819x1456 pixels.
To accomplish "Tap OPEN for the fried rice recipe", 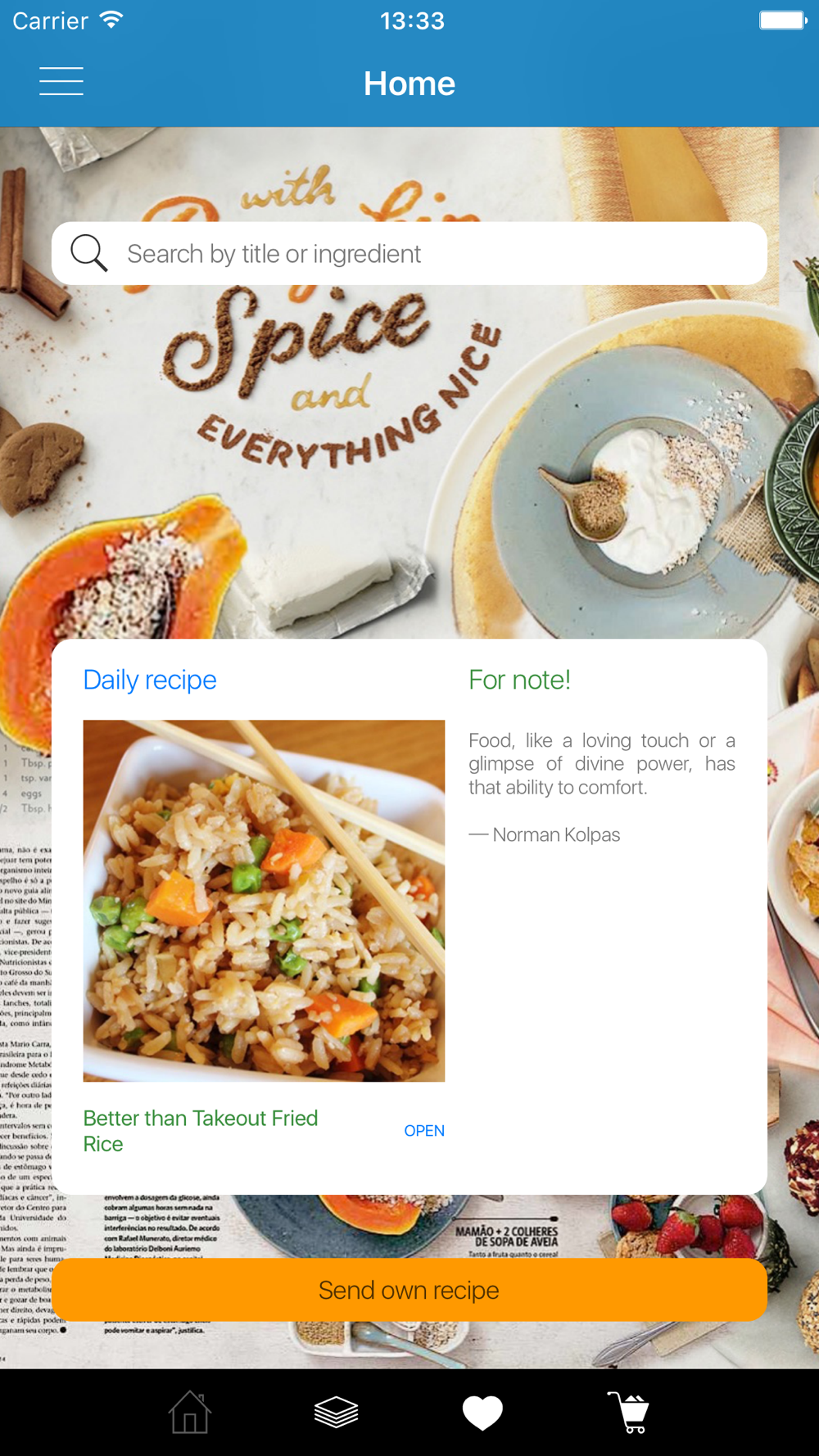I will [x=424, y=1131].
